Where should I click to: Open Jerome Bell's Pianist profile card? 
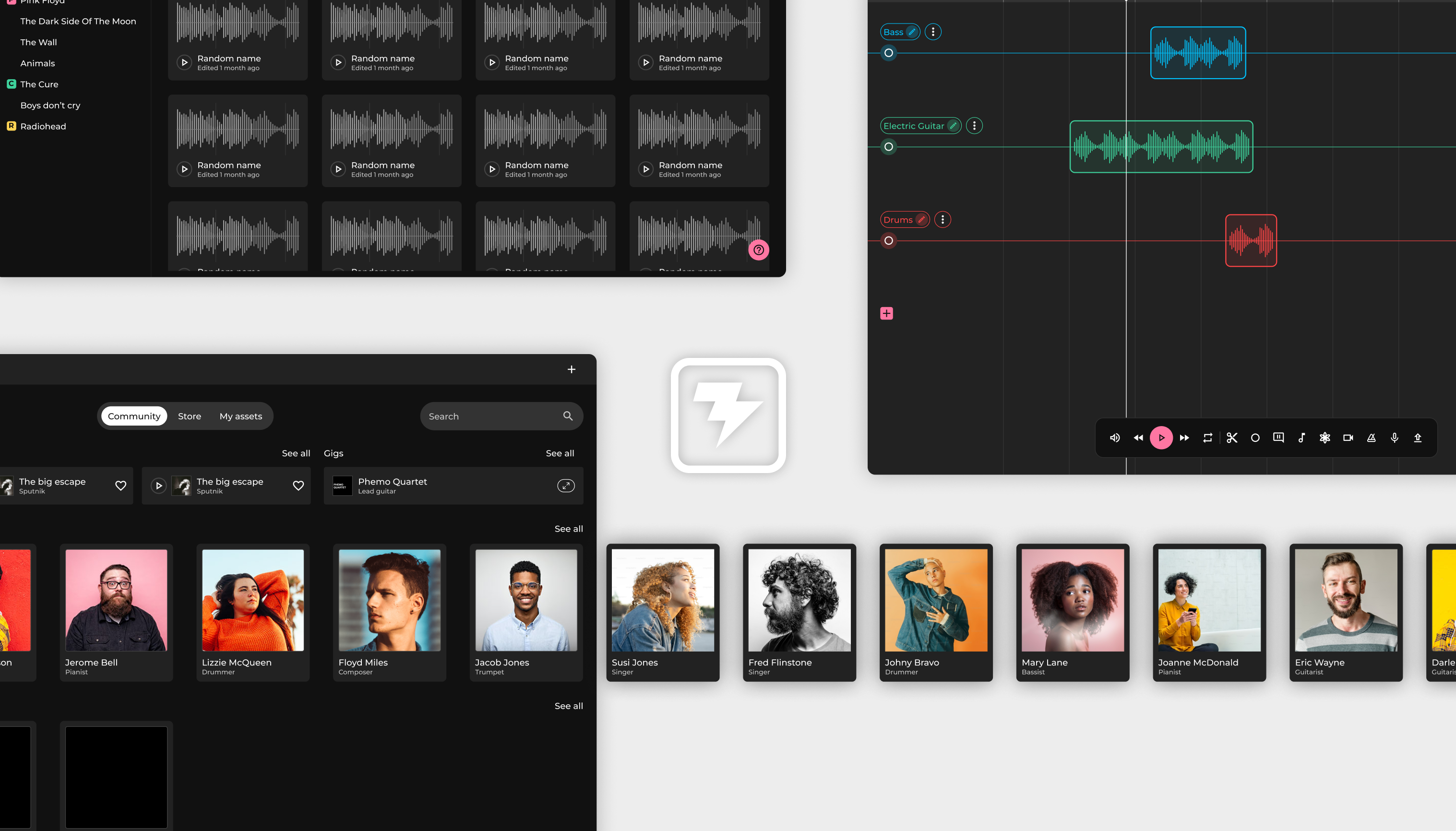coord(117,612)
